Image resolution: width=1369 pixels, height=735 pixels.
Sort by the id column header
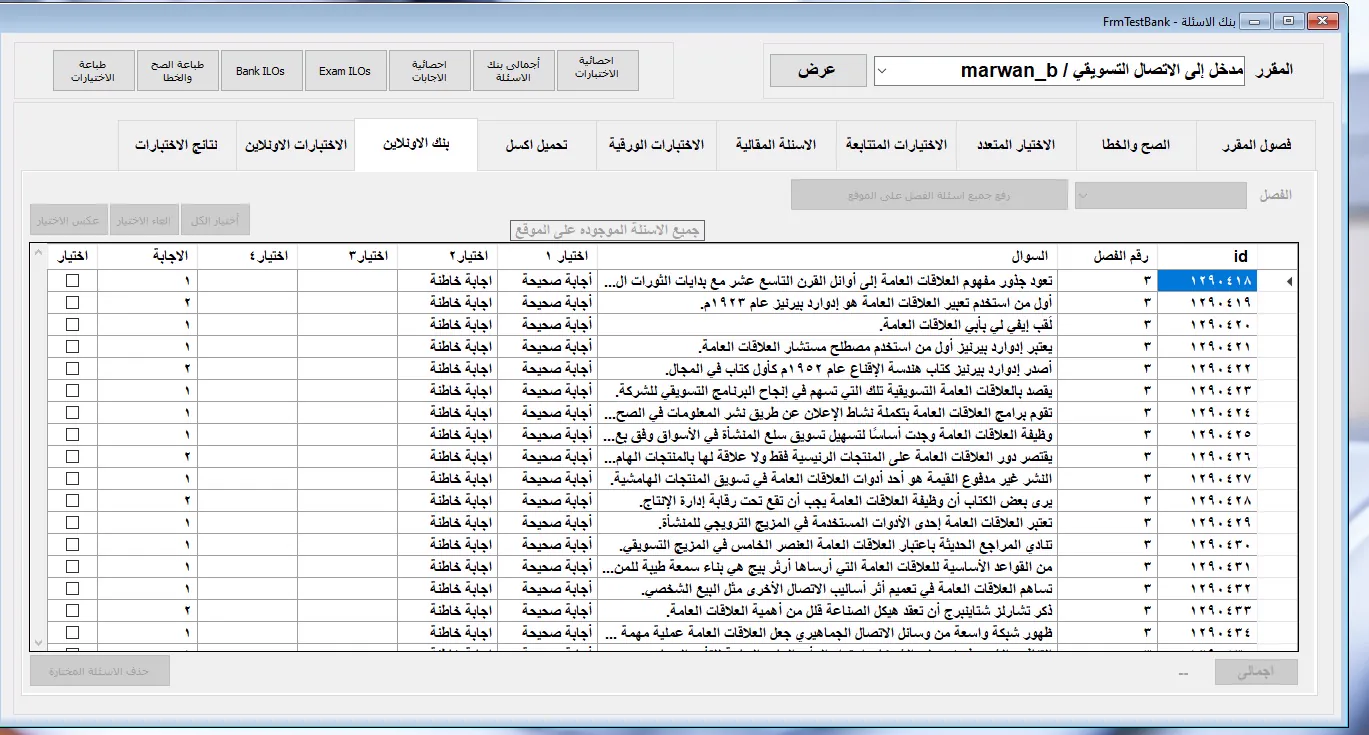1207,256
